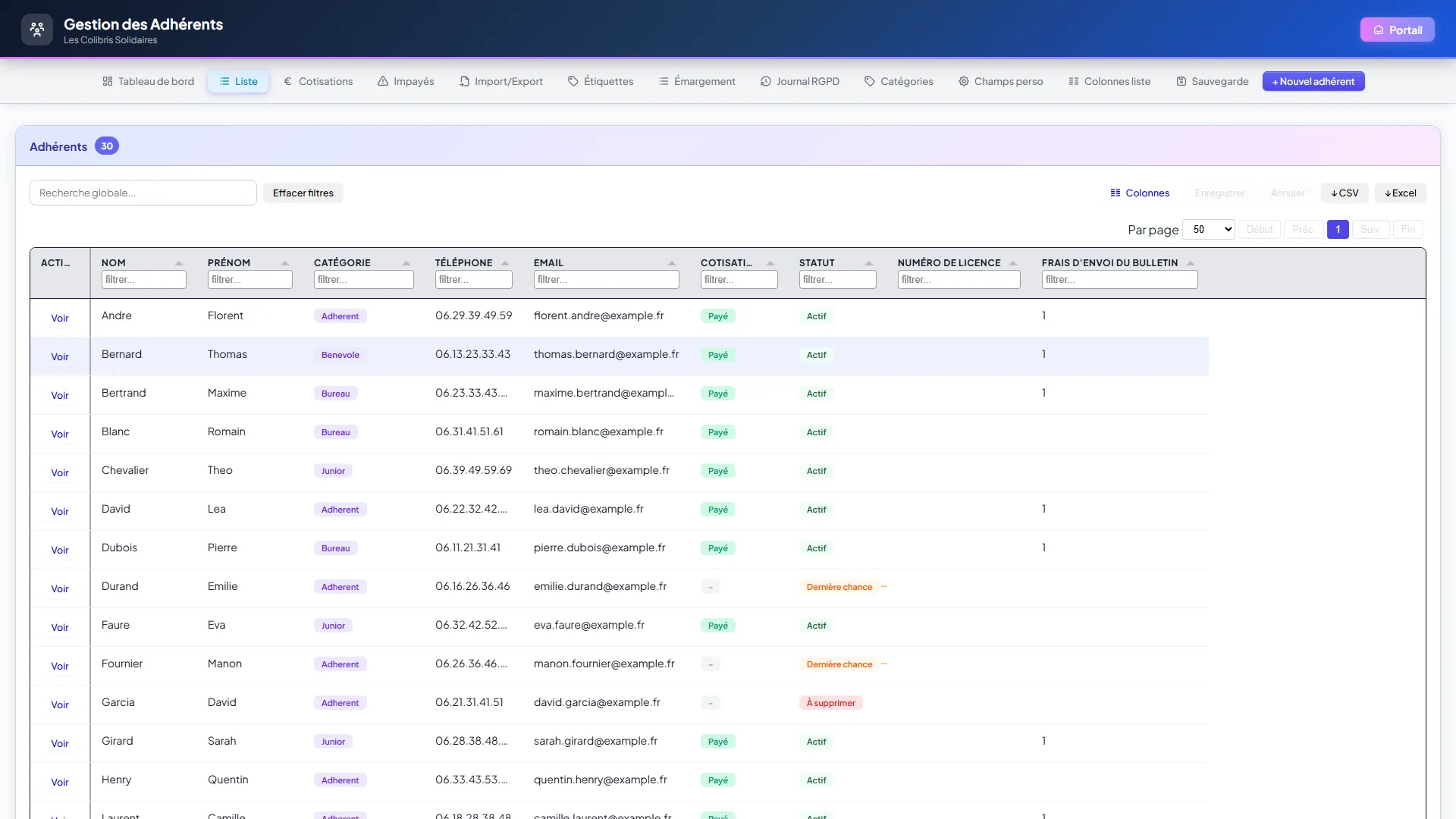
Task: Sort by Email column arrow
Action: [x=672, y=263]
